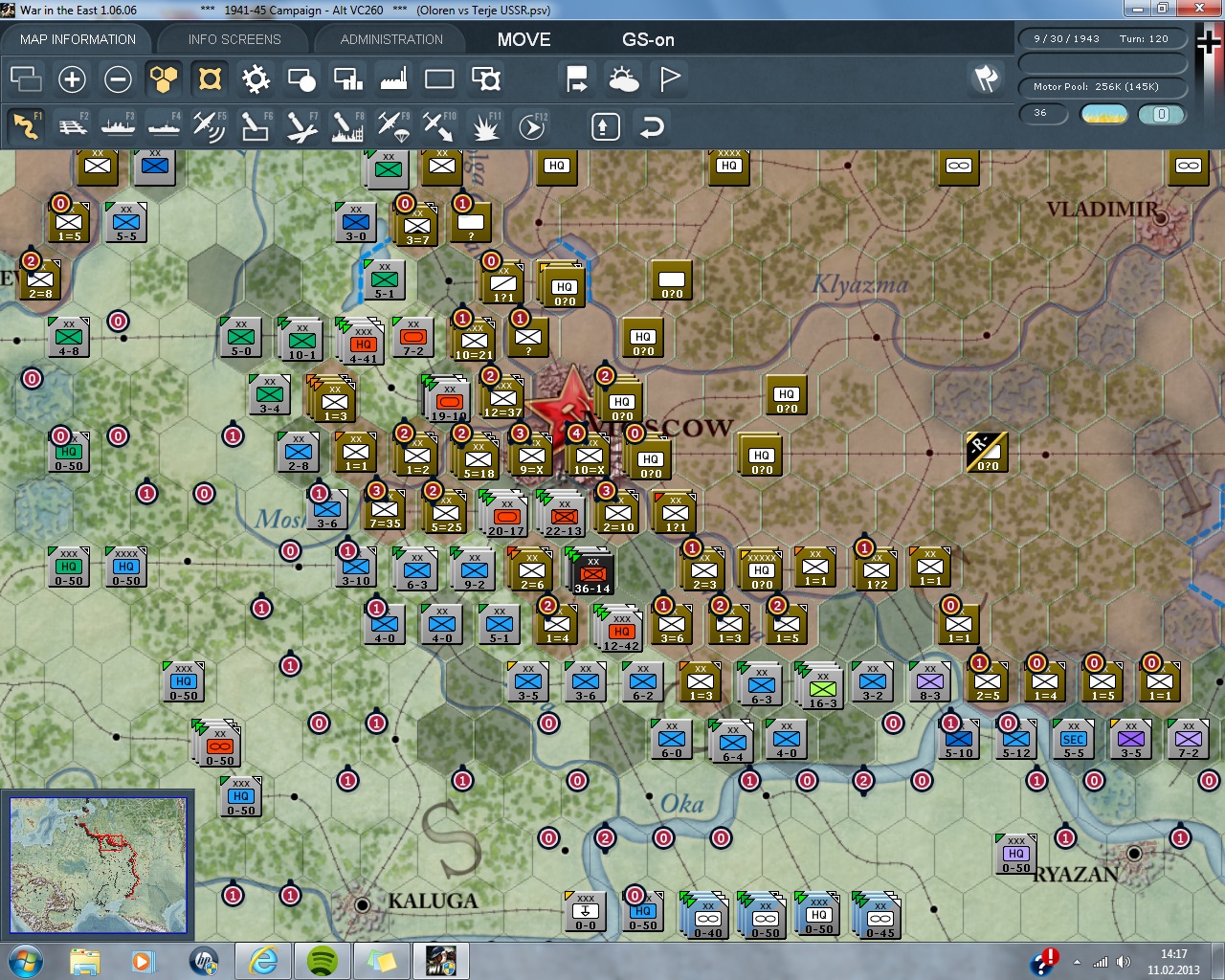Click the box showing 0

[x=1162, y=114]
